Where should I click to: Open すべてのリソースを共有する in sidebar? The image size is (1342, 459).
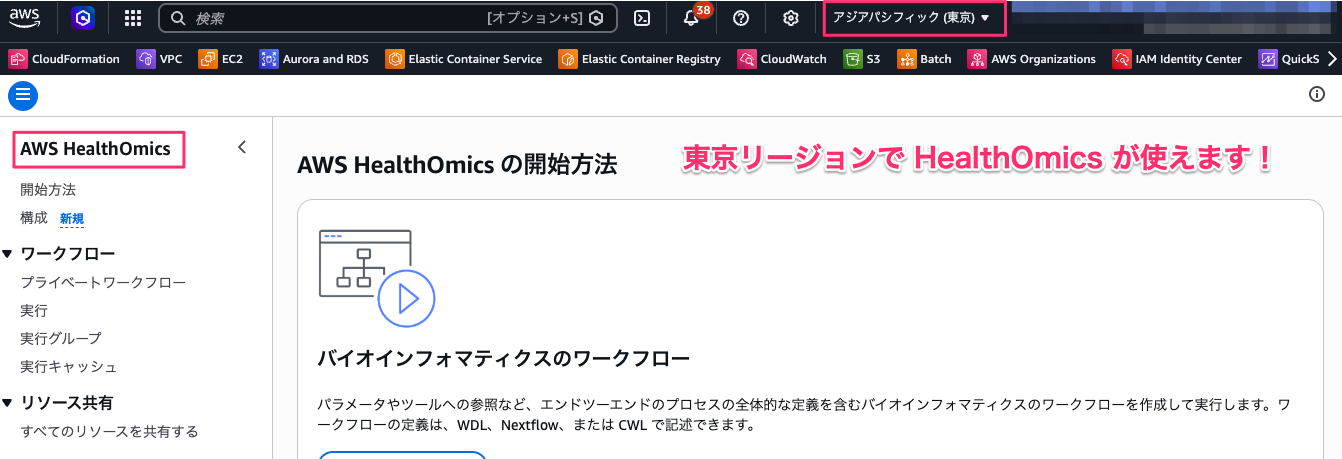tap(109, 431)
